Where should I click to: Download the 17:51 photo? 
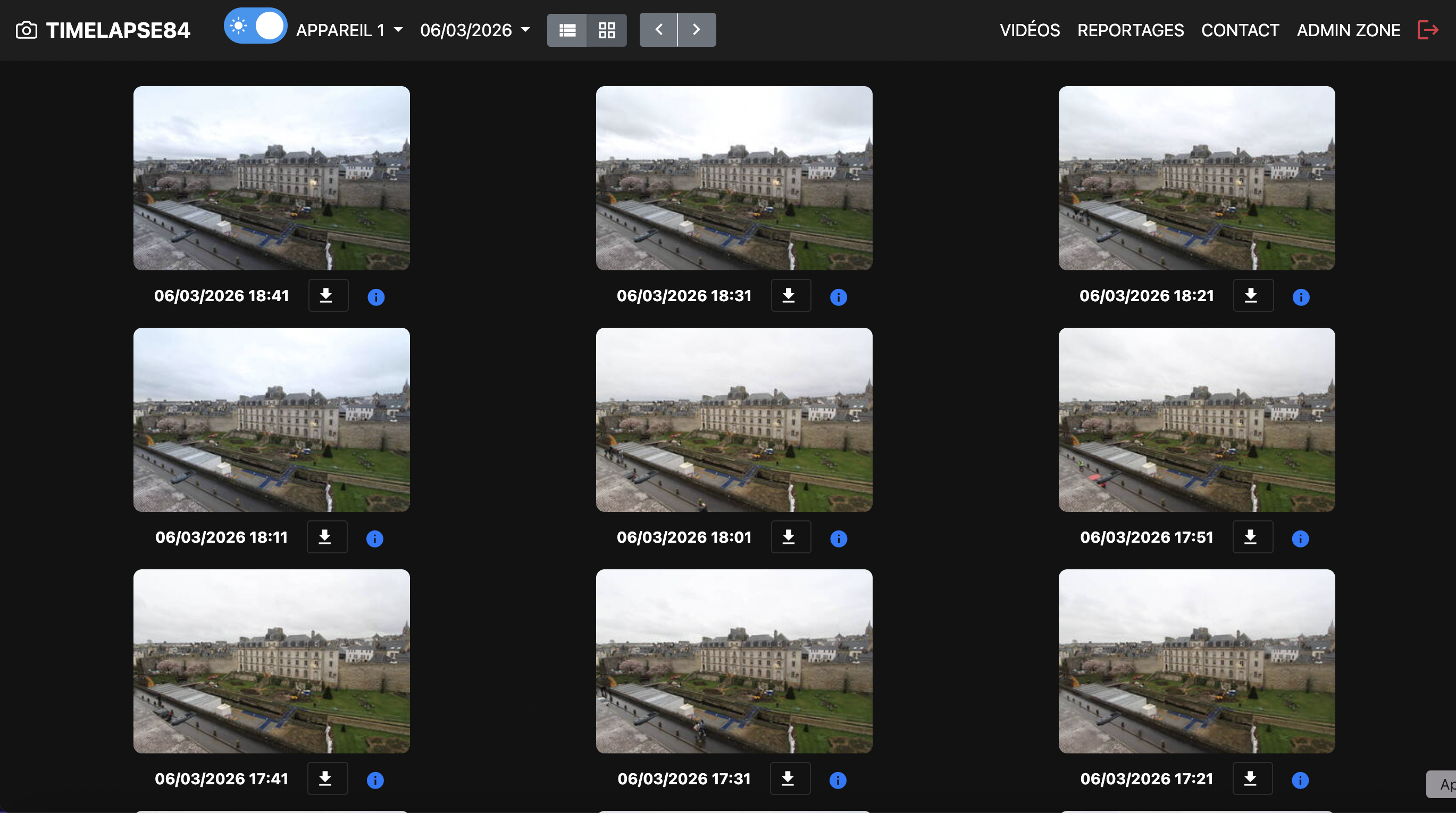1252,536
